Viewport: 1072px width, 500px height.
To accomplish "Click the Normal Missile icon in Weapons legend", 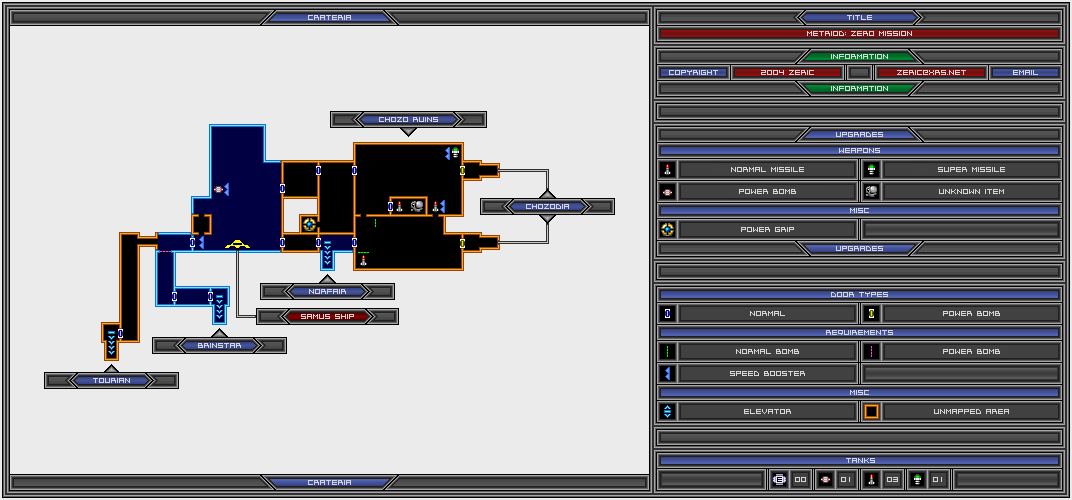I will point(668,170).
